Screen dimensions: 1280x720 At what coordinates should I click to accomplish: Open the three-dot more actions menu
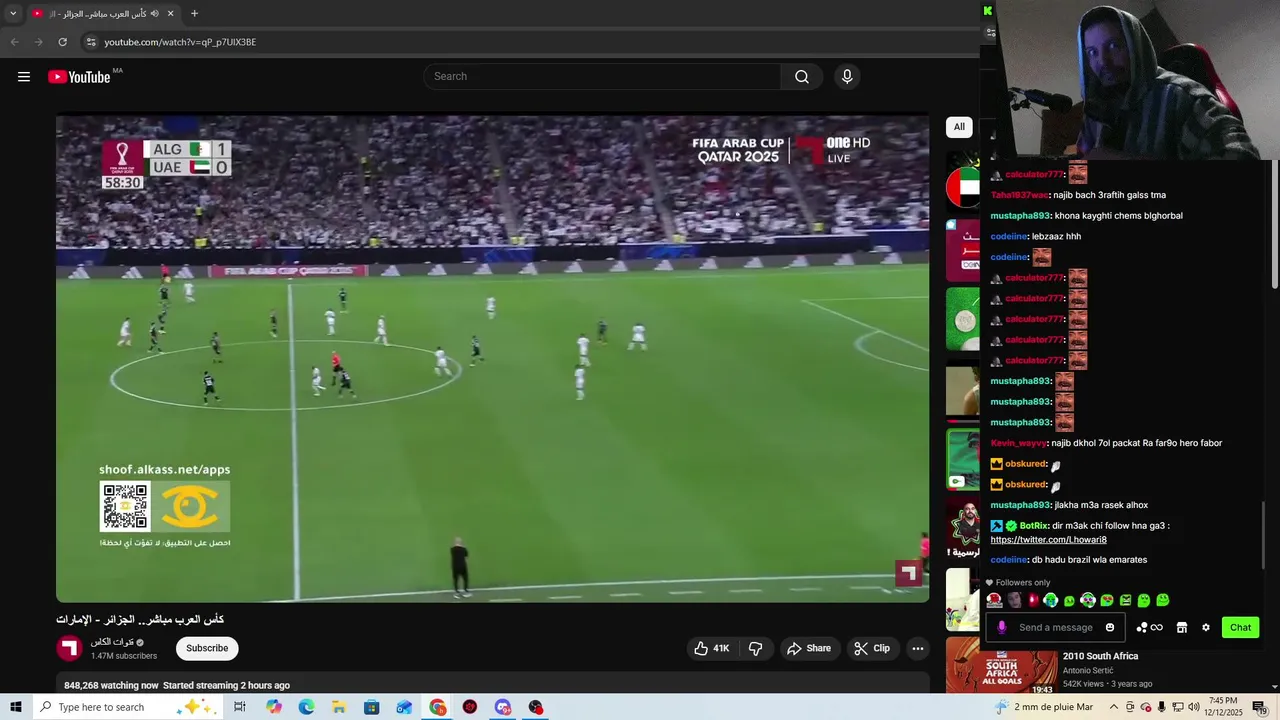pos(918,648)
